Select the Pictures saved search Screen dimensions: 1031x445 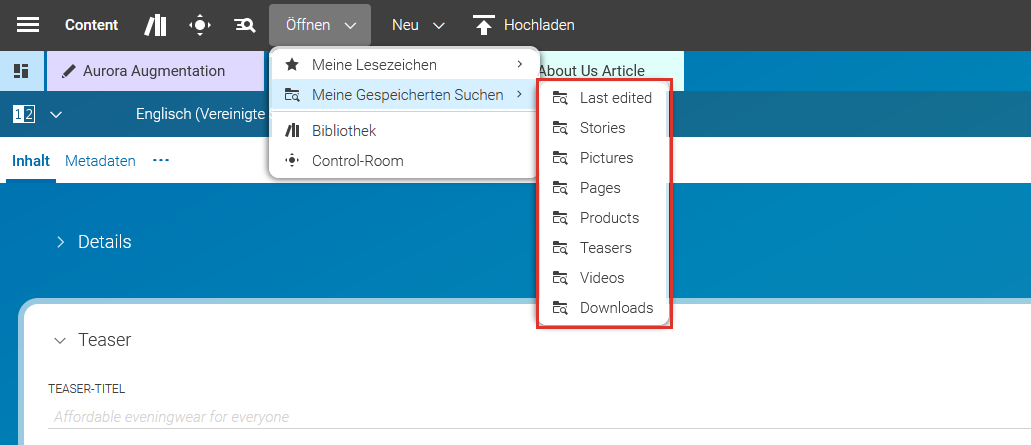[x=606, y=158]
